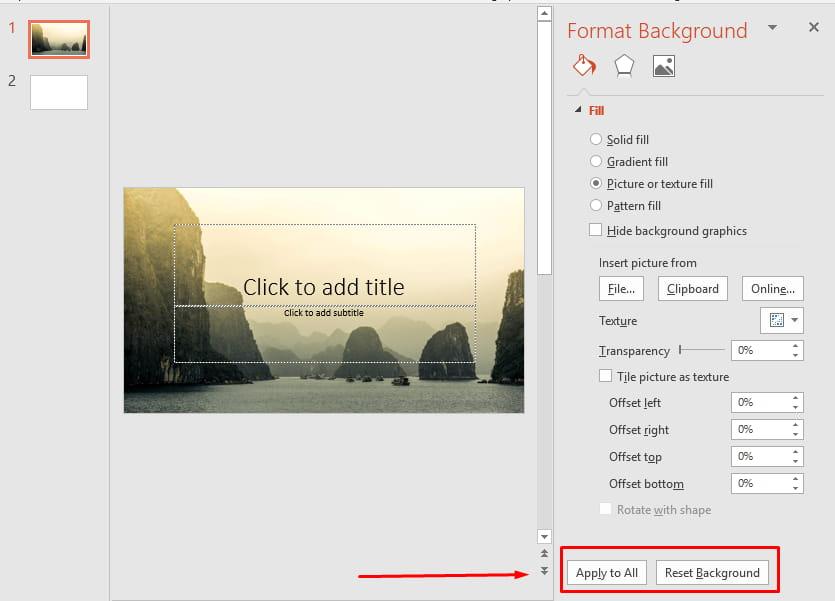Click Reset Background

pyautogui.click(x=713, y=572)
